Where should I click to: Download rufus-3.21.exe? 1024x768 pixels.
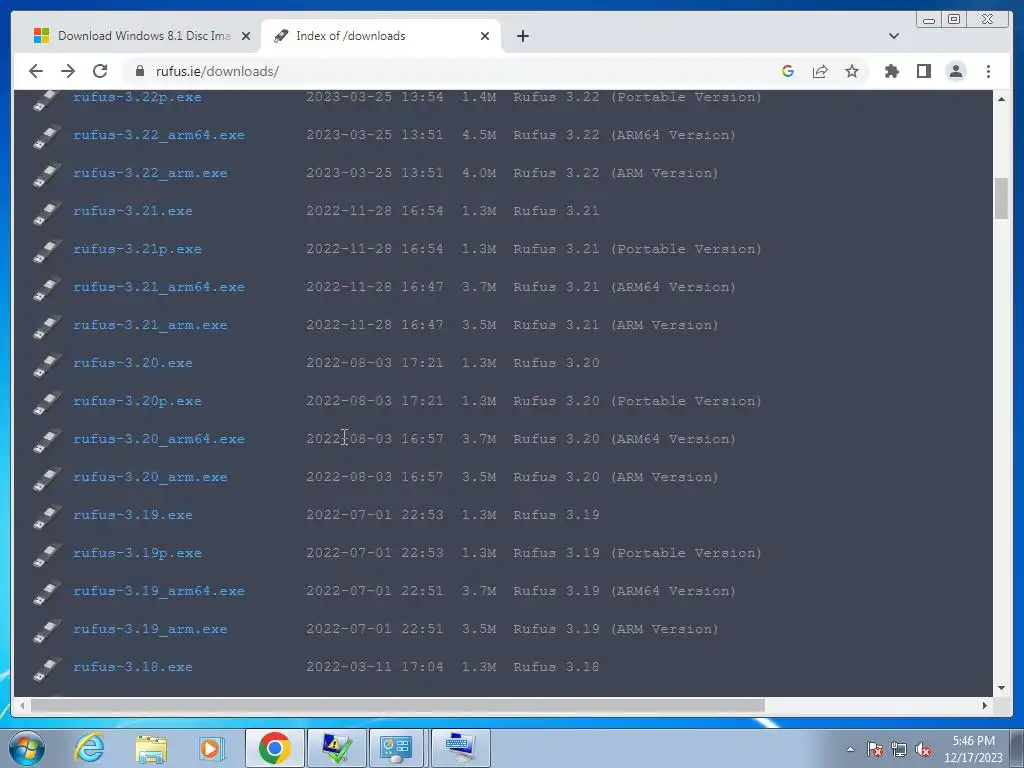click(x=133, y=211)
